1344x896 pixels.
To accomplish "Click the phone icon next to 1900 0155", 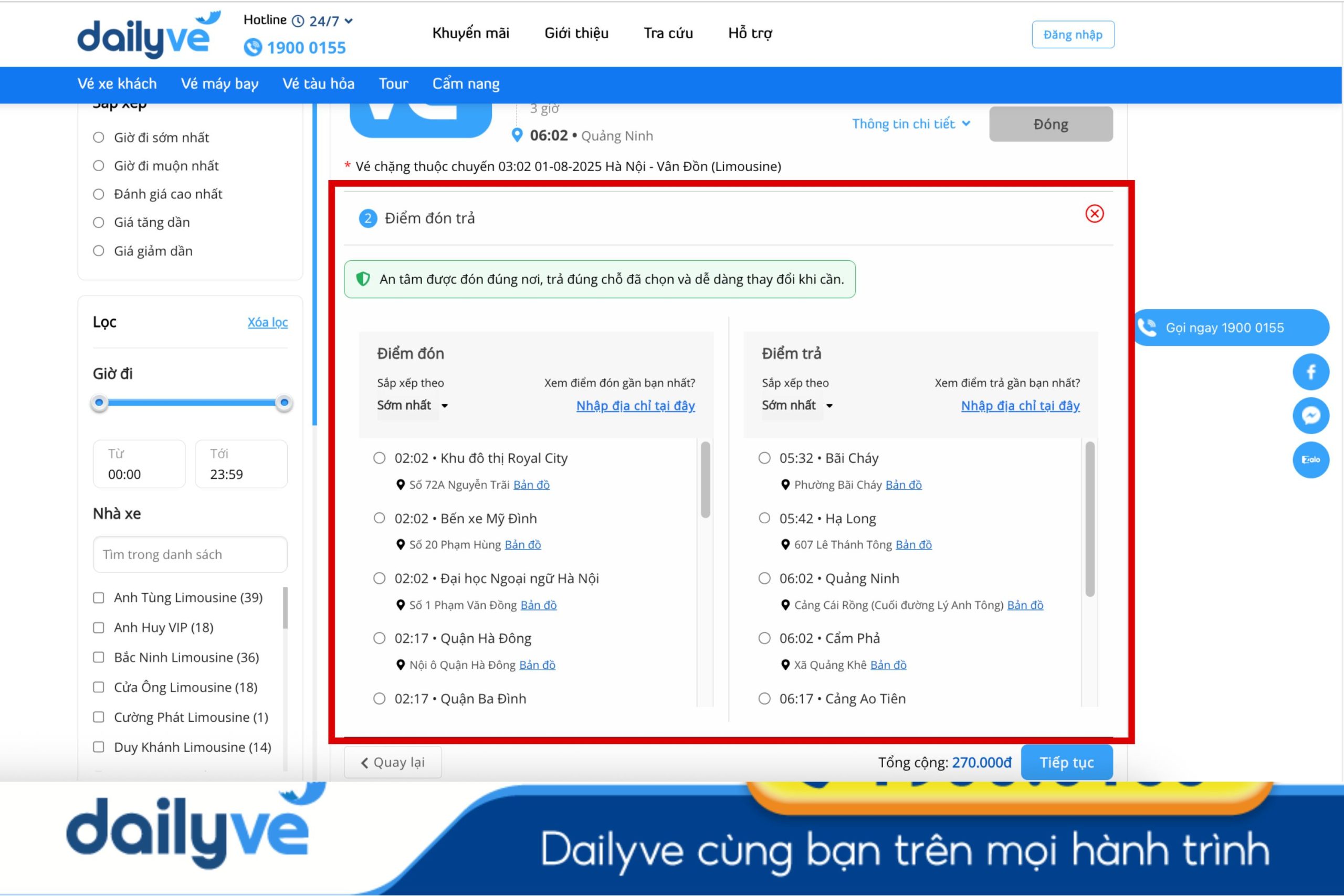I will click(x=253, y=47).
